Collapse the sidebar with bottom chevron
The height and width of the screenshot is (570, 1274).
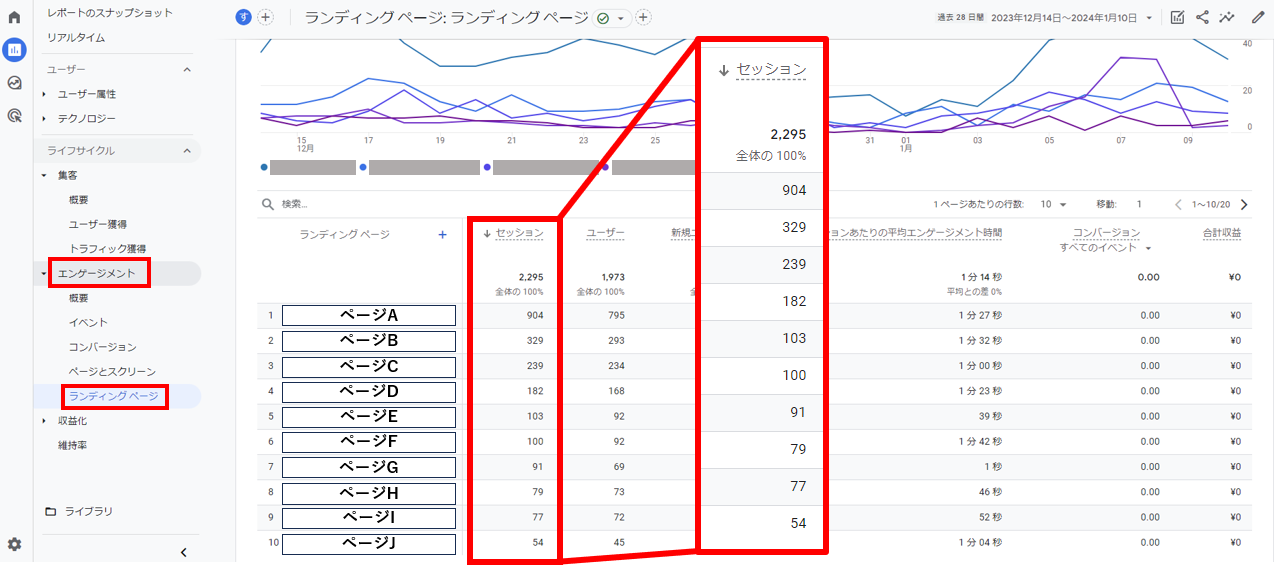click(183, 552)
